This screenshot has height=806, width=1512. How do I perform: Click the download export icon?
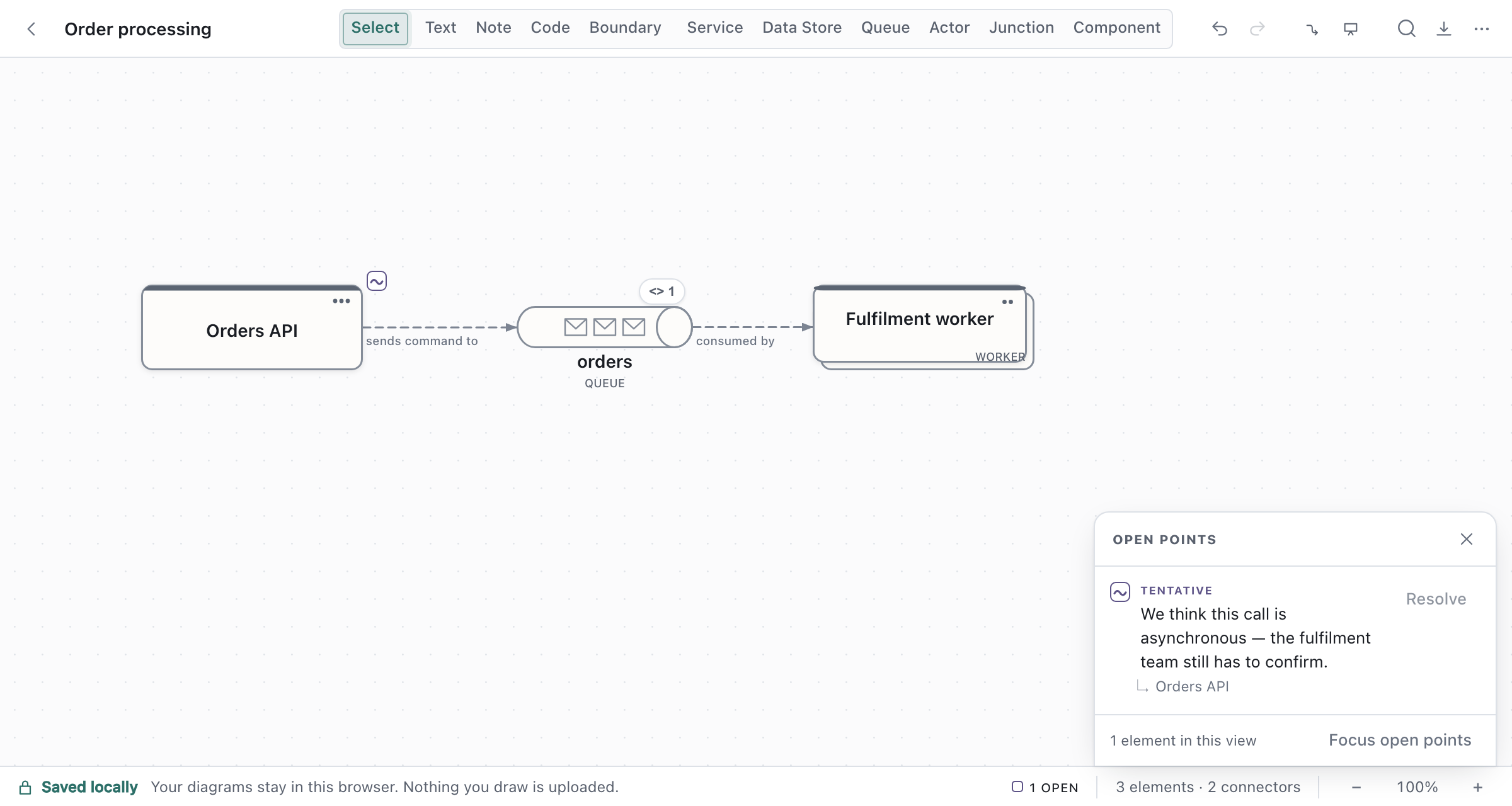[x=1444, y=29]
